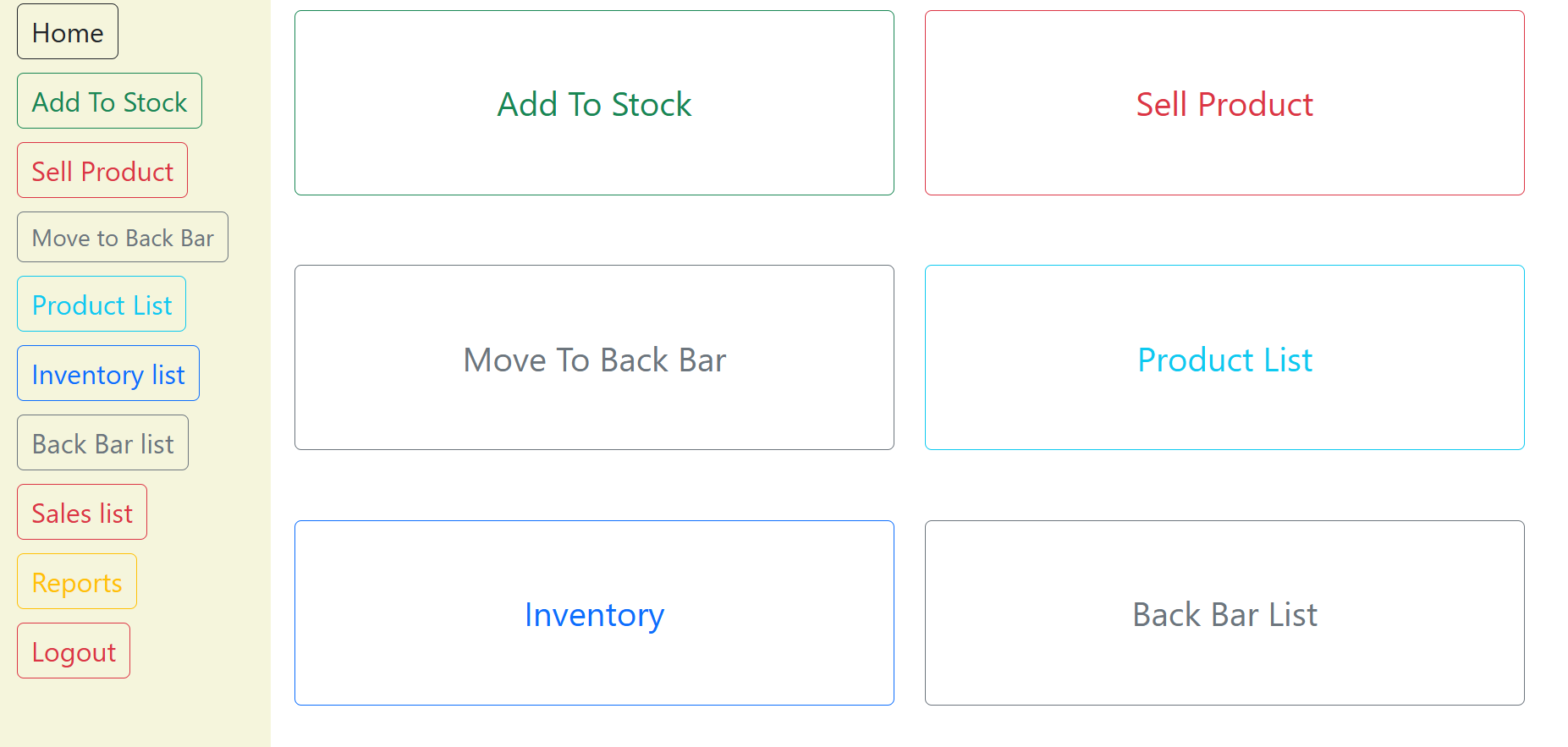Screen dimensions: 1568x747
Task: Open Sell Product via the sidebar
Action: point(102,170)
